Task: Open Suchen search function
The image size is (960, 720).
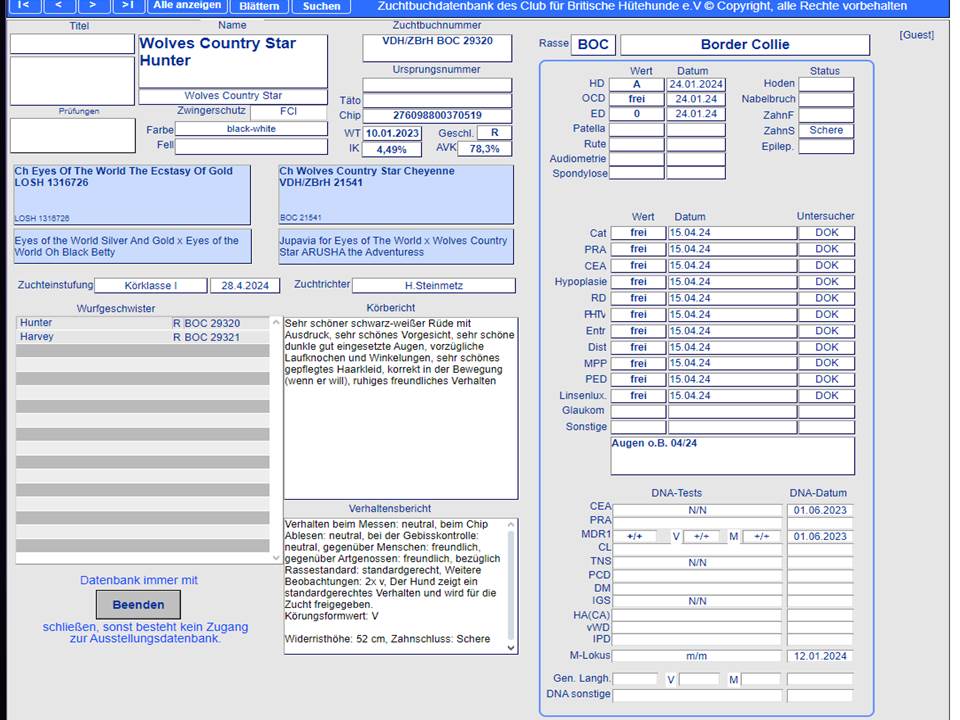Action: point(321,6)
